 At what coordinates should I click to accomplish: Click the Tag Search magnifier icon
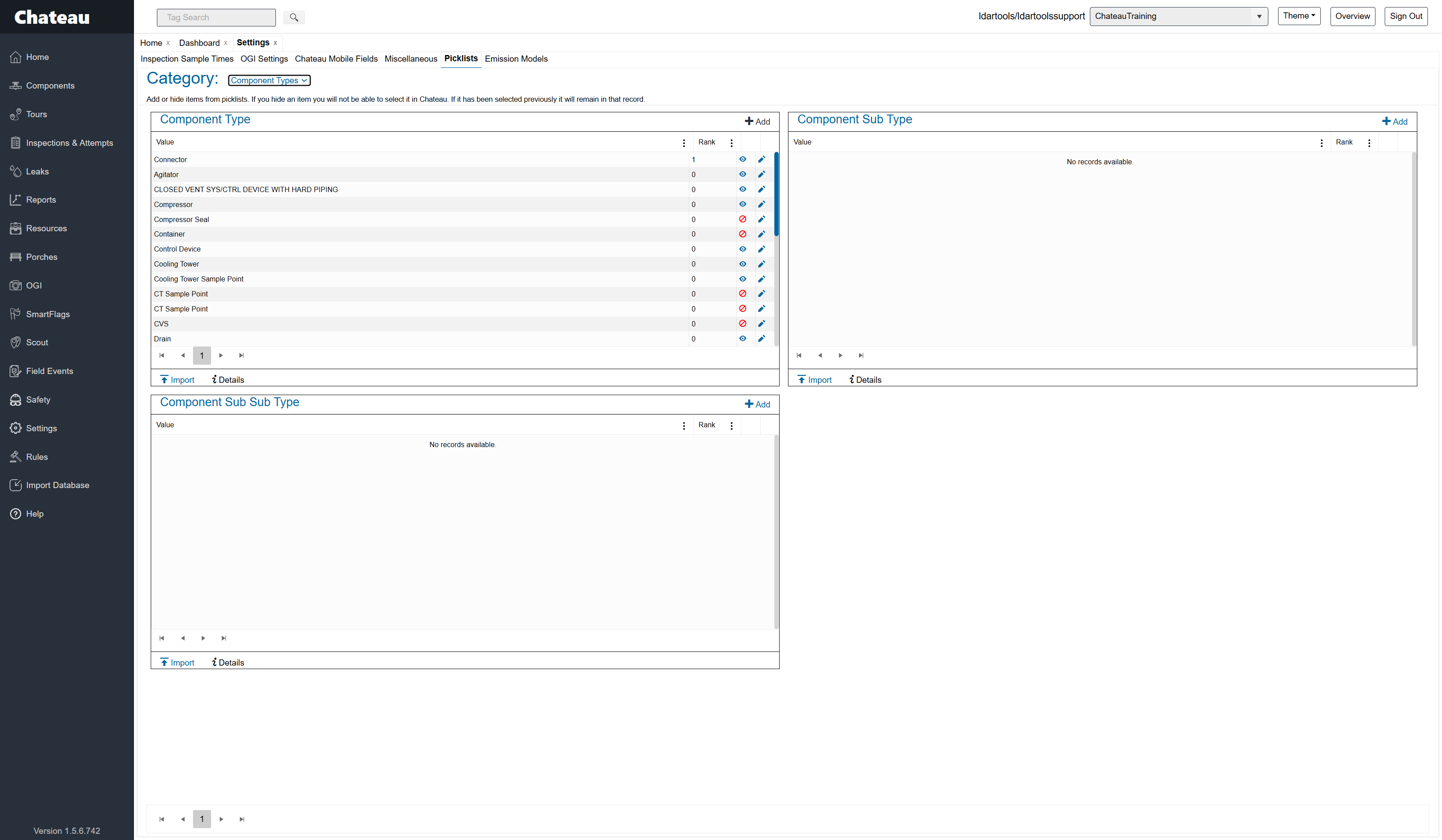pos(294,17)
